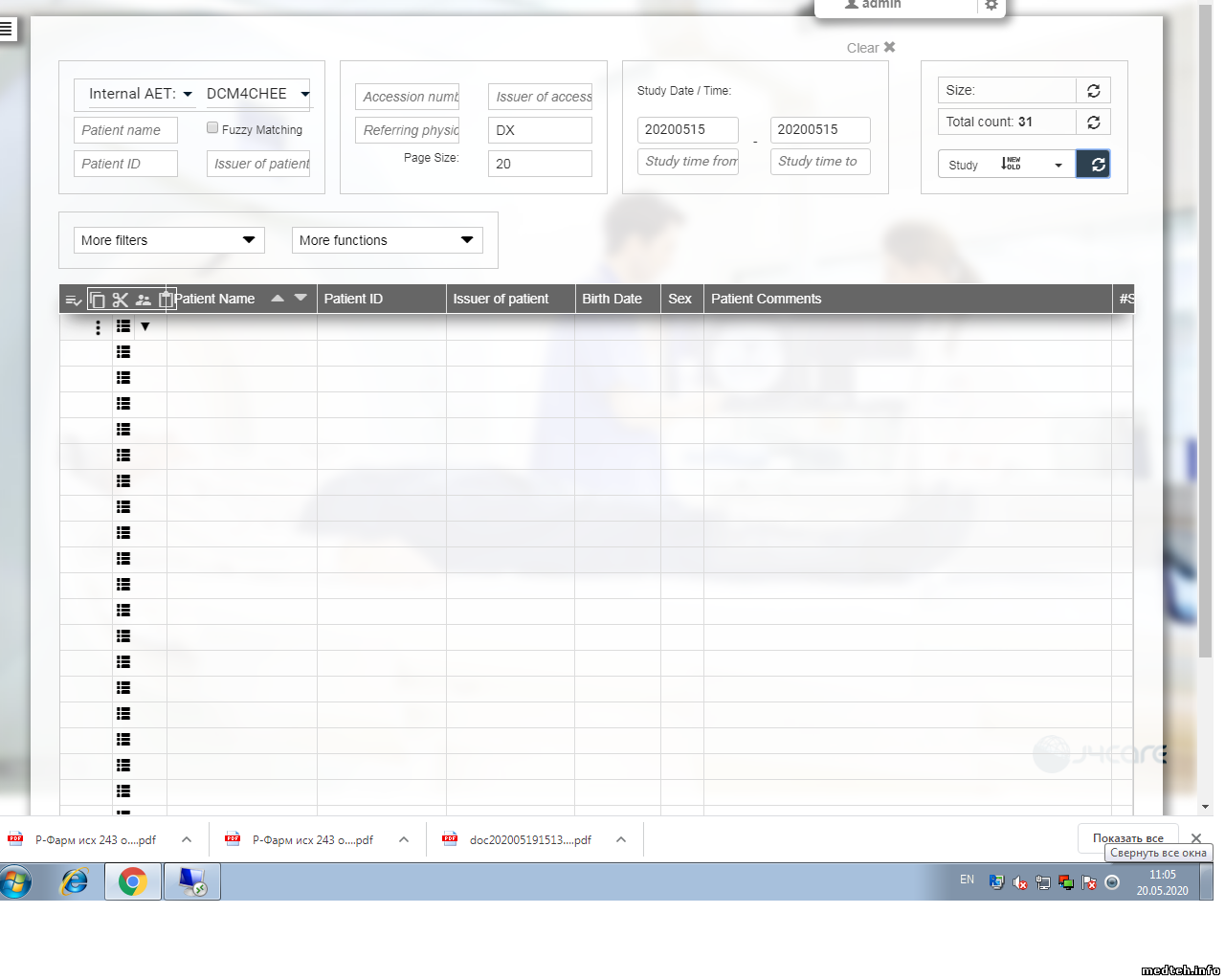1225x980 pixels.
Task: Sort Patient Name ascending with up arrow
Action: 278,299
